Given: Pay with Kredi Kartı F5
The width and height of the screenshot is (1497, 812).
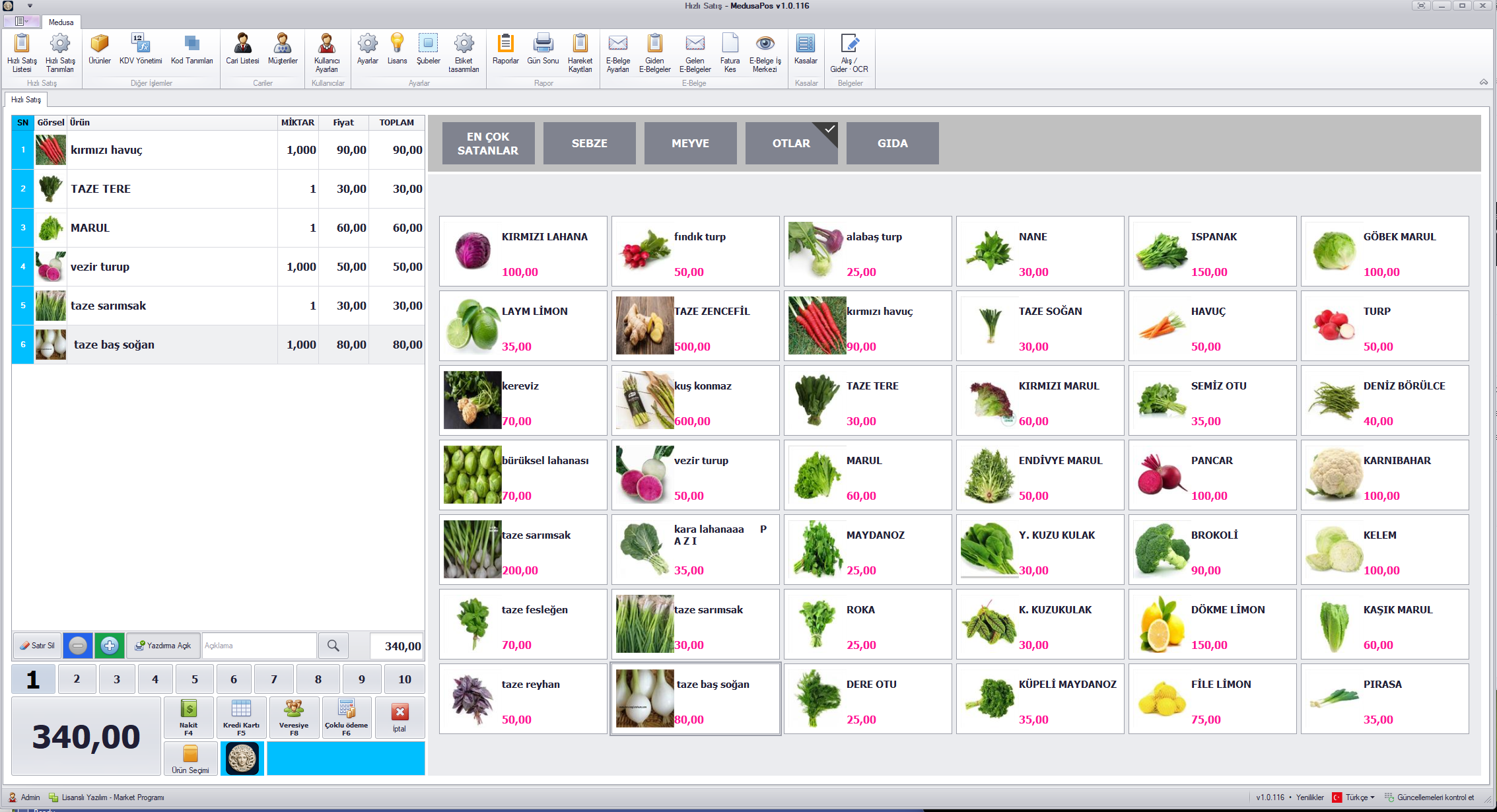Looking at the screenshot, I should pyautogui.click(x=241, y=718).
